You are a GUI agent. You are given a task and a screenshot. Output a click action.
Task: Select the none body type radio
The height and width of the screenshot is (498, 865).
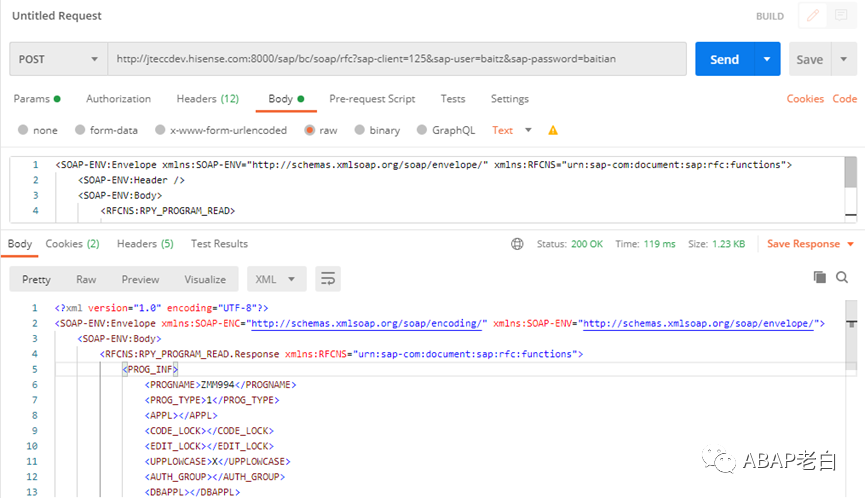click(x=23, y=130)
